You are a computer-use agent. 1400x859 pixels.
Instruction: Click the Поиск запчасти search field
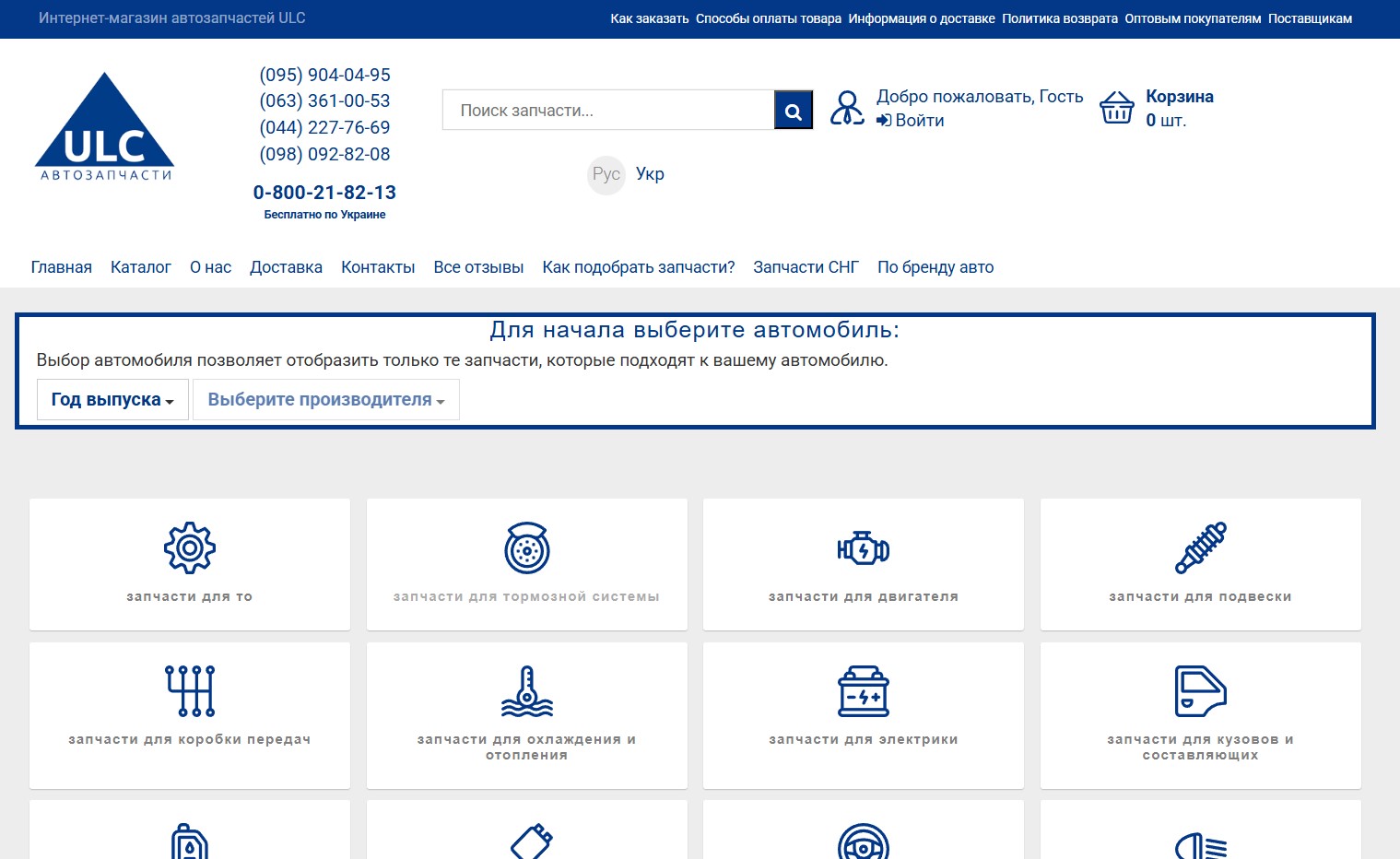(608, 111)
